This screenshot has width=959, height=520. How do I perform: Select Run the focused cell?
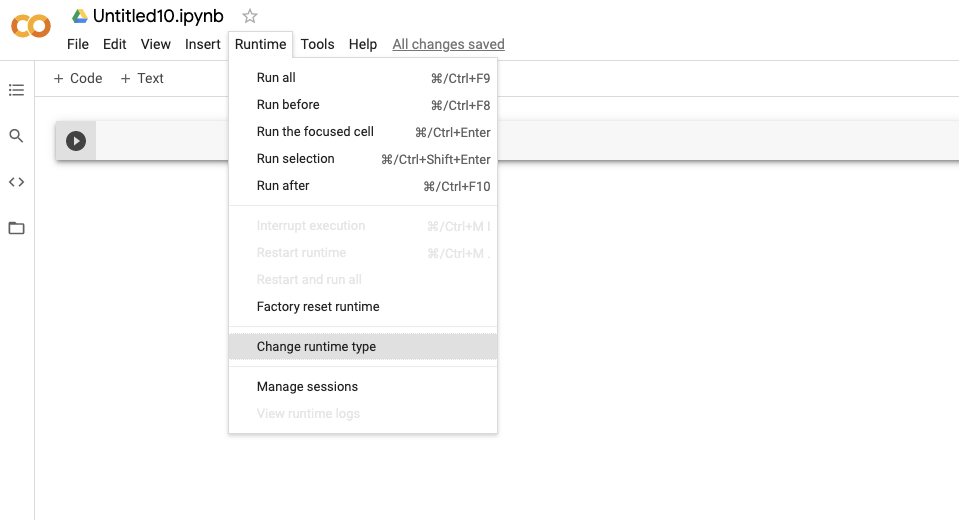point(315,131)
